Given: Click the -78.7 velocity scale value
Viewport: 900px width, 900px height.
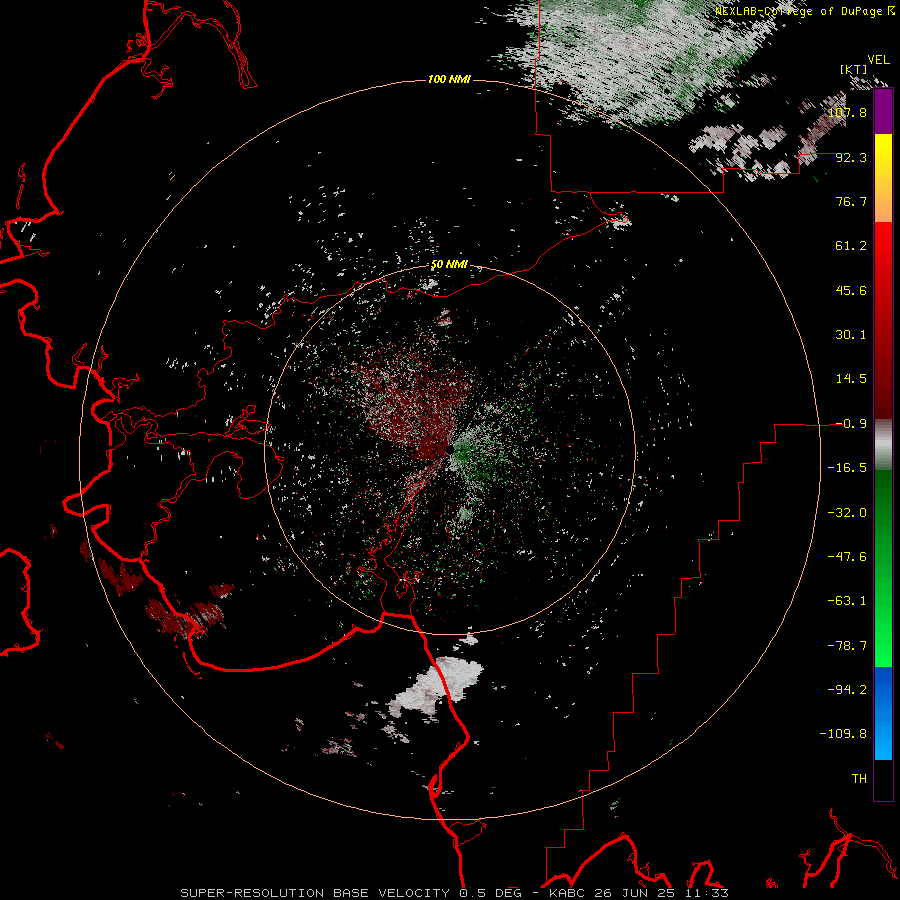Looking at the screenshot, I should point(847,646).
